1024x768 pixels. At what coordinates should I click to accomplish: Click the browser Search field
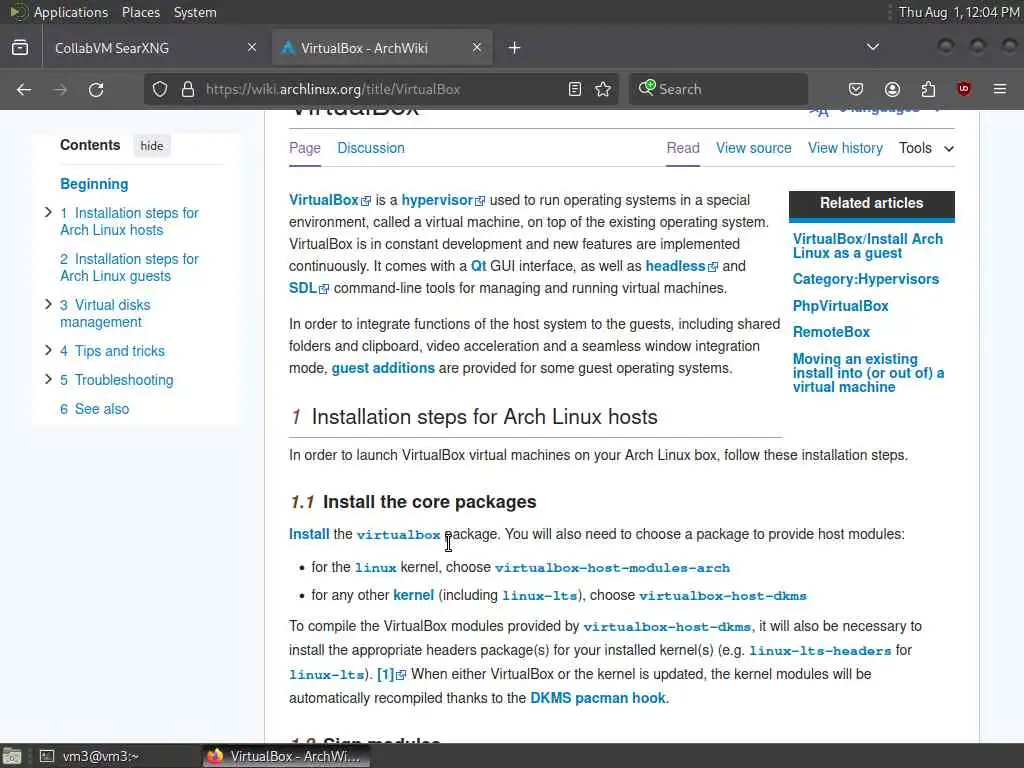pyautogui.click(x=718, y=89)
